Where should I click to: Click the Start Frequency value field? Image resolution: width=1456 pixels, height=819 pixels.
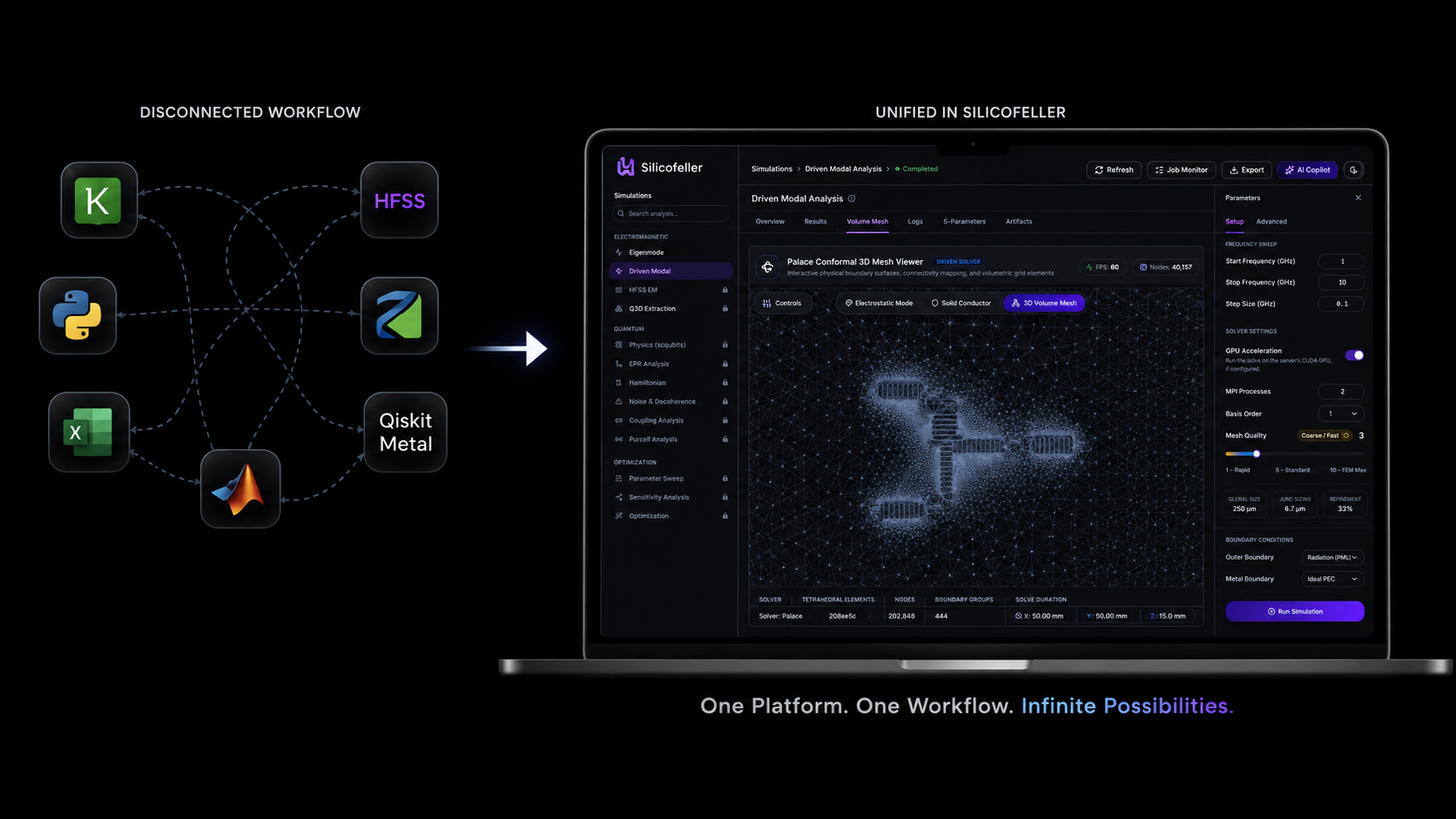(1341, 261)
